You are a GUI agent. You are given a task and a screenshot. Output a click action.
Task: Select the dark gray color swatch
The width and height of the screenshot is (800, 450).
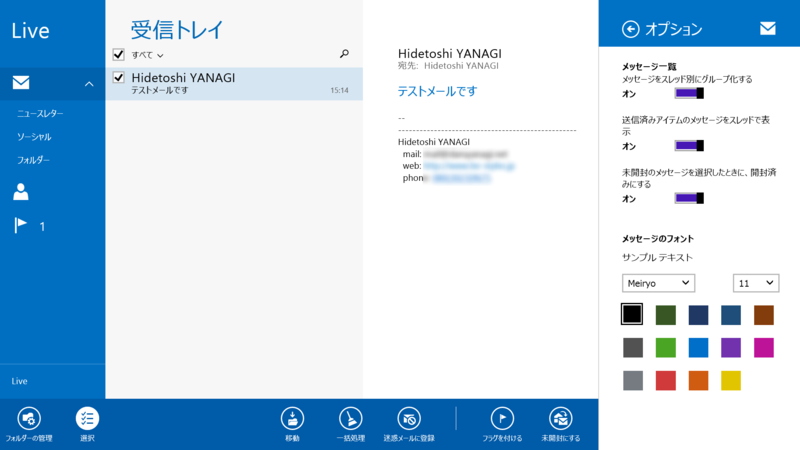633,348
